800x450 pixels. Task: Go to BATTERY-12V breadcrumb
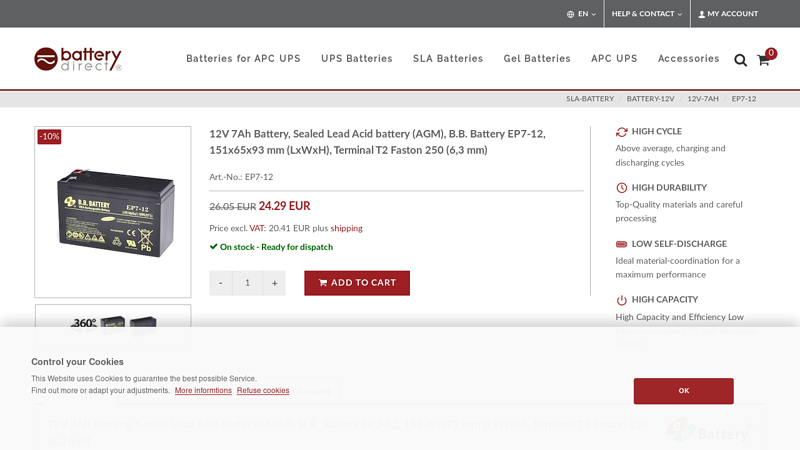[651, 99]
